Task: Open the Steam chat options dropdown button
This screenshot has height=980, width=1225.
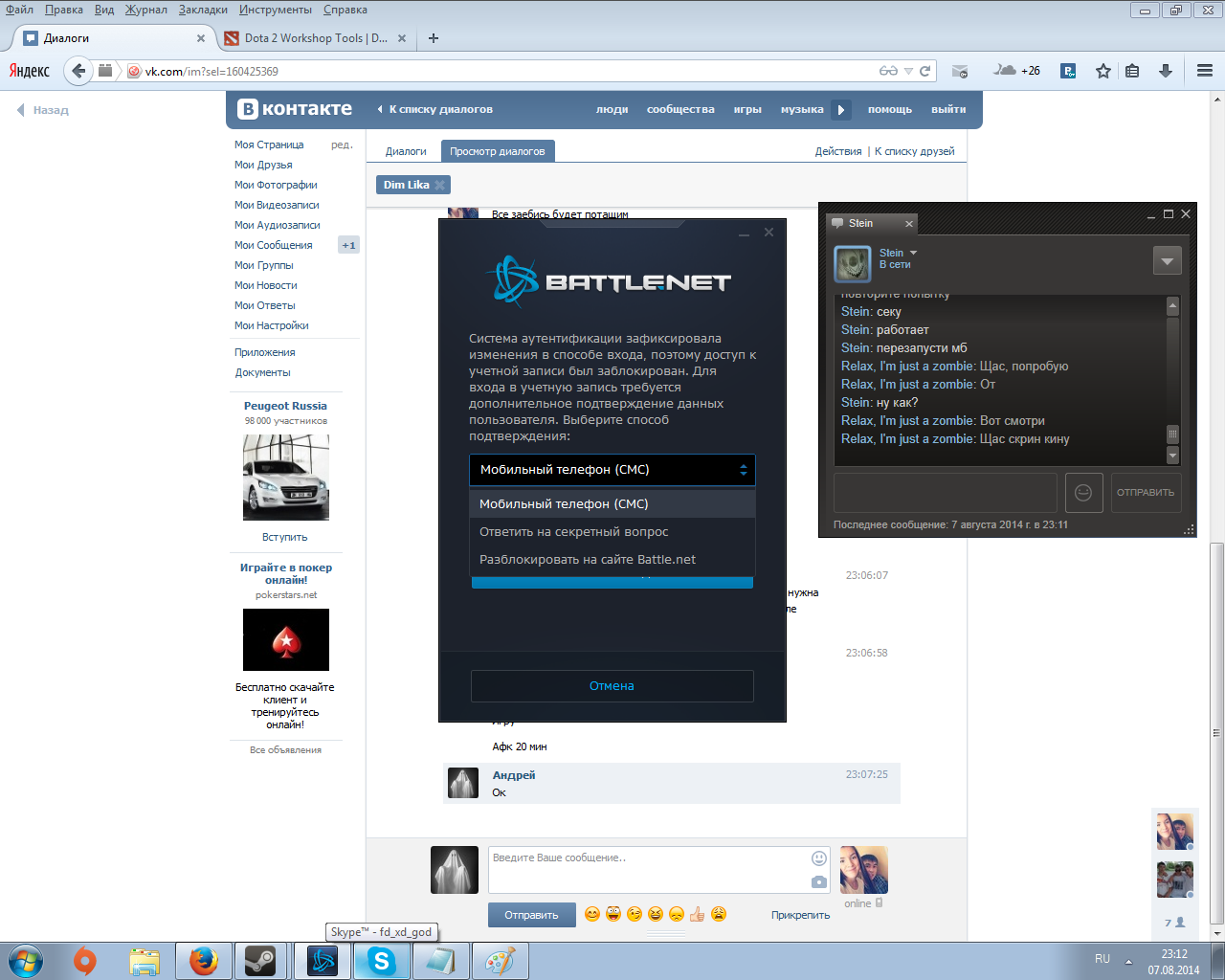Action: tap(1168, 260)
